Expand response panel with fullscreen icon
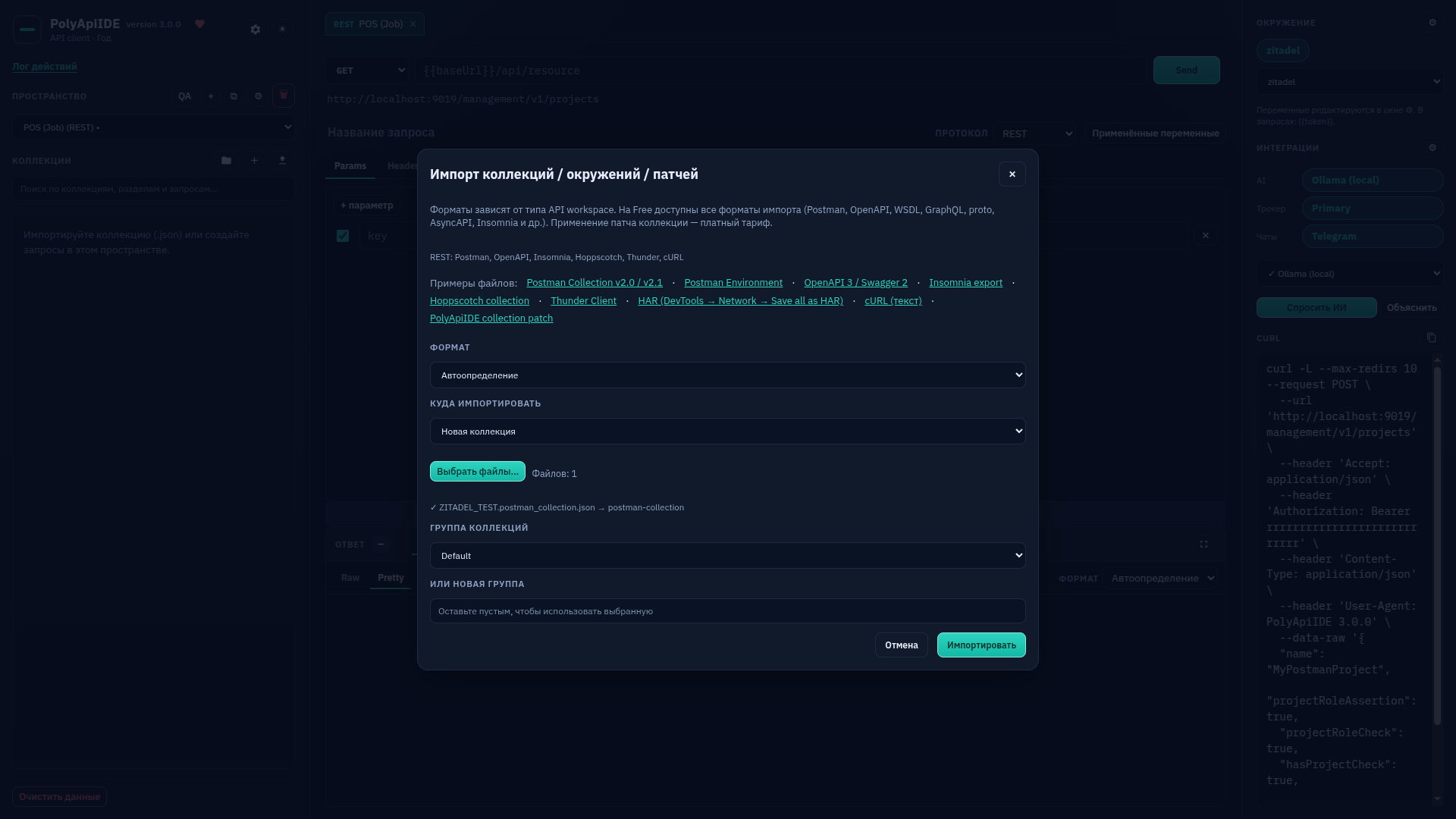The height and width of the screenshot is (819, 1456). pos(1203,544)
